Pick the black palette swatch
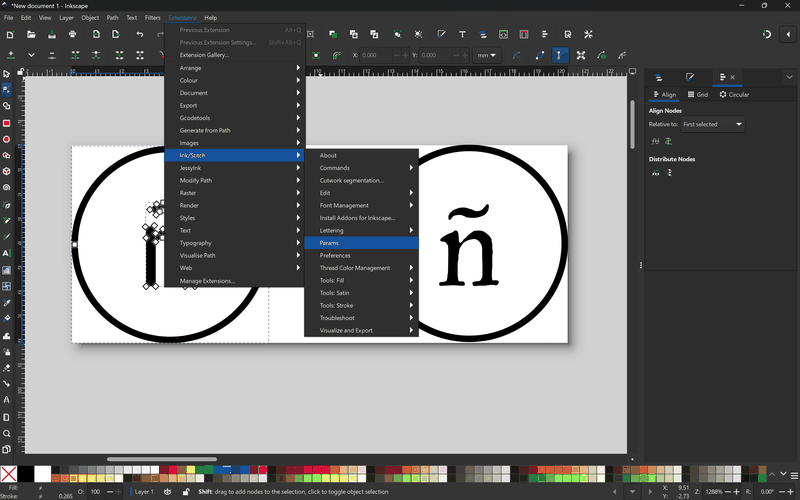 coord(26,474)
